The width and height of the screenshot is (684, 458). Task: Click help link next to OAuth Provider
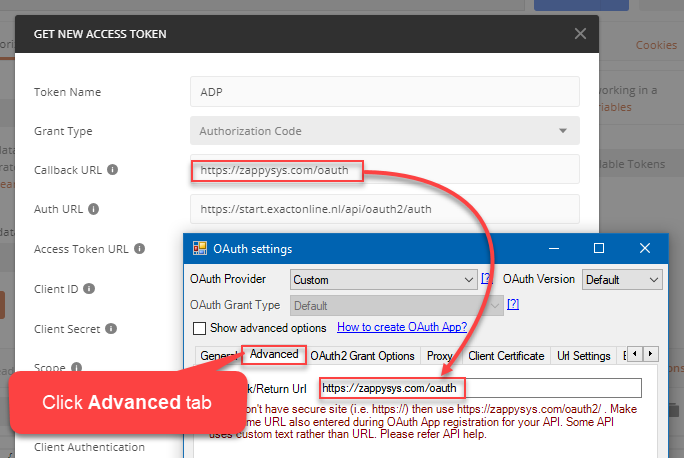coord(487,279)
